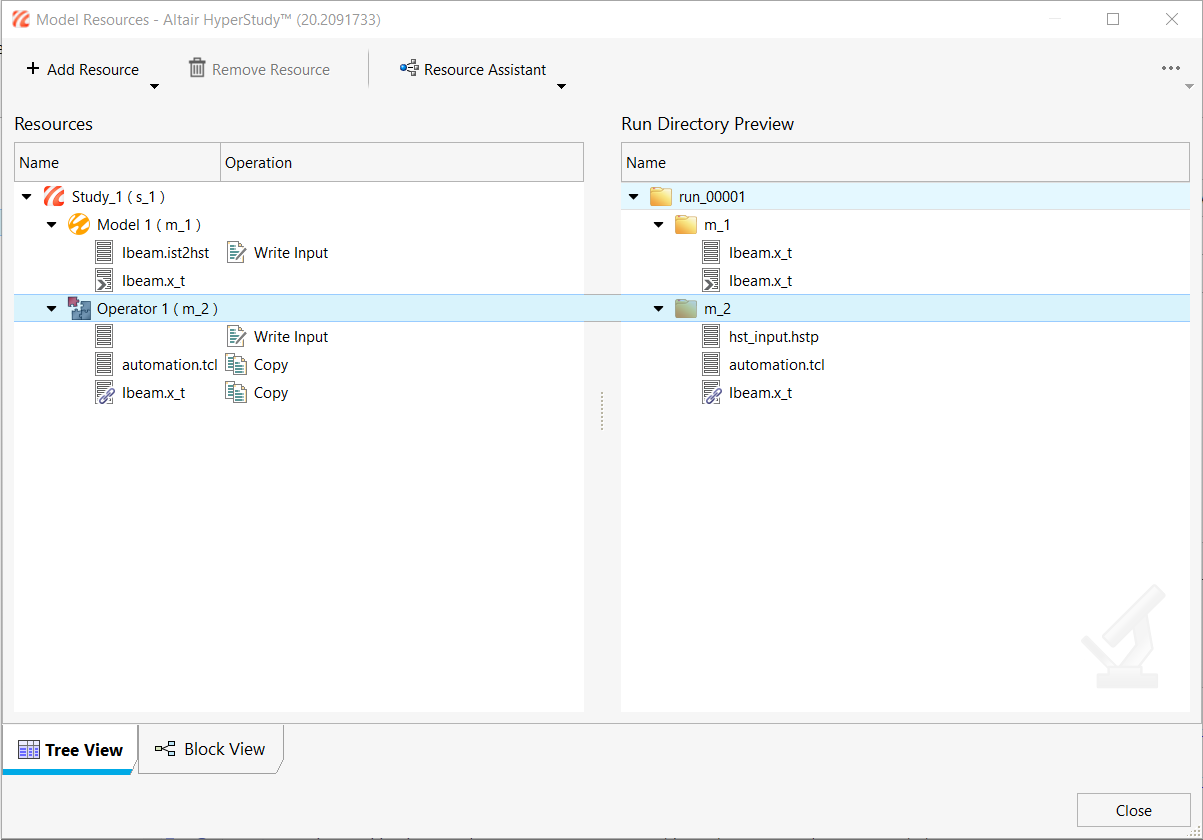Click linked Ibeam.x_t icon under m_2

(x=712, y=392)
